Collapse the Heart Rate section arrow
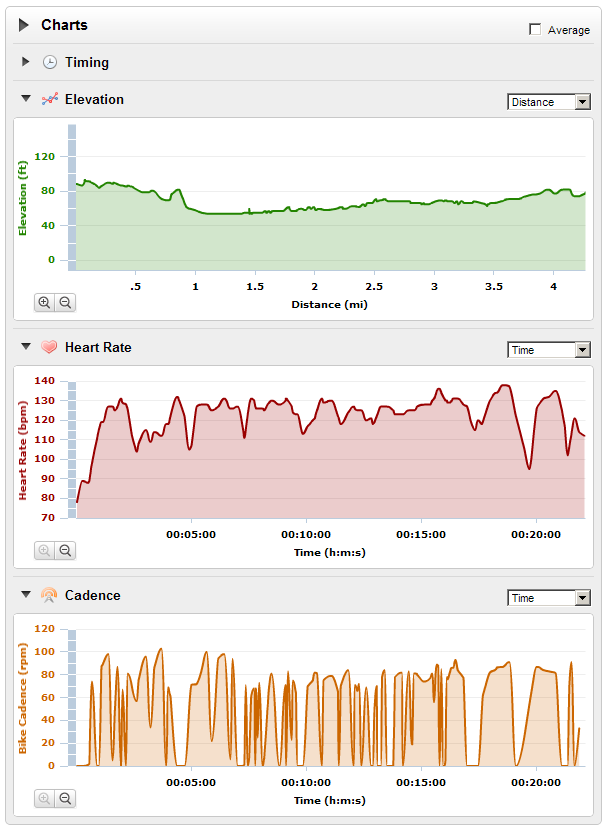The width and height of the screenshot is (608, 832). click(x=26, y=347)
